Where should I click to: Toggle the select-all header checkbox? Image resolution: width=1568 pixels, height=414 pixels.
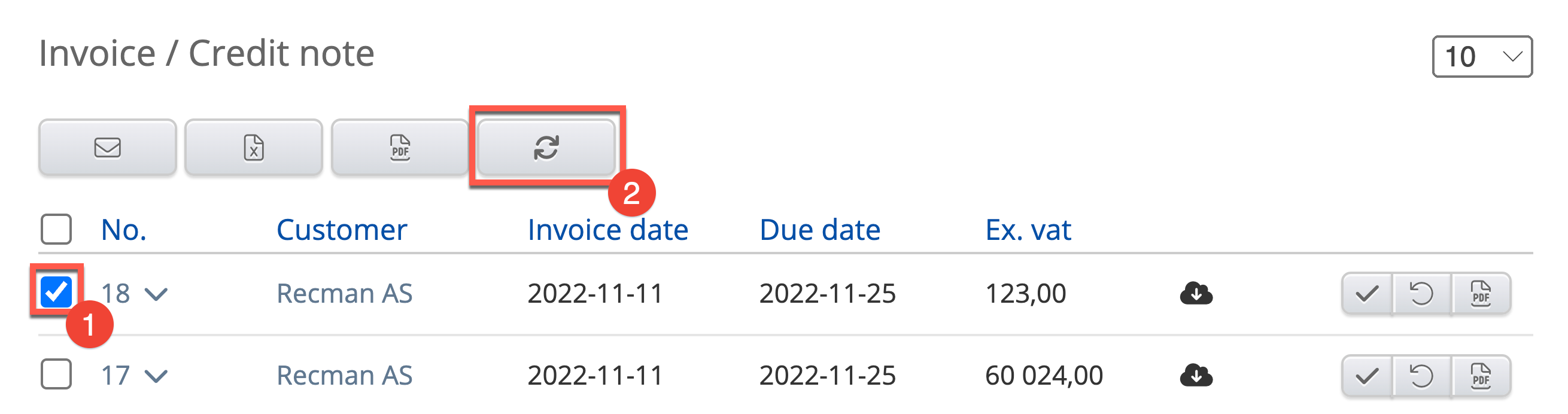point(56,229)
